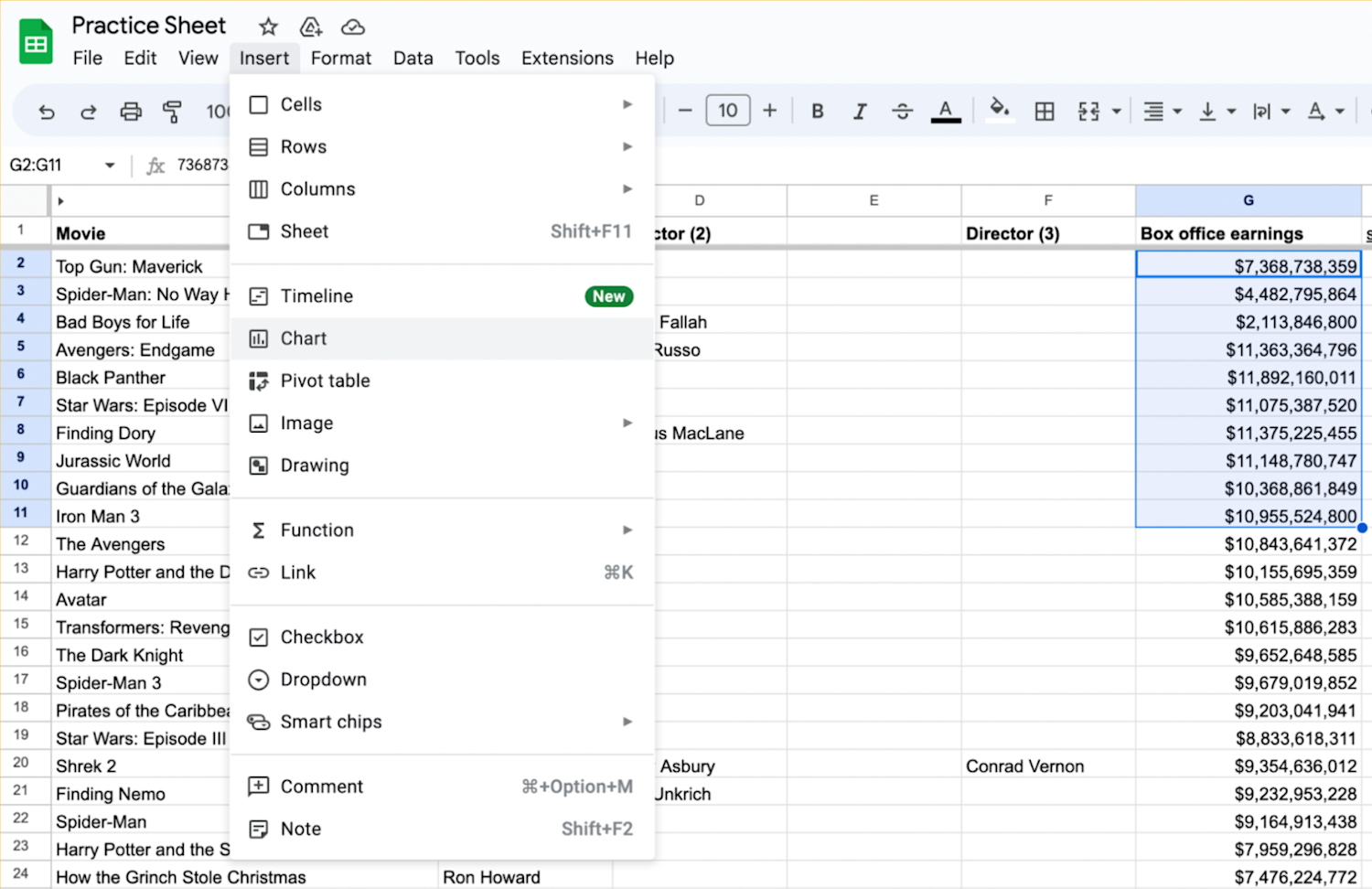Insert a Comment
The image size is (1372, 889).
click(442, 787)
